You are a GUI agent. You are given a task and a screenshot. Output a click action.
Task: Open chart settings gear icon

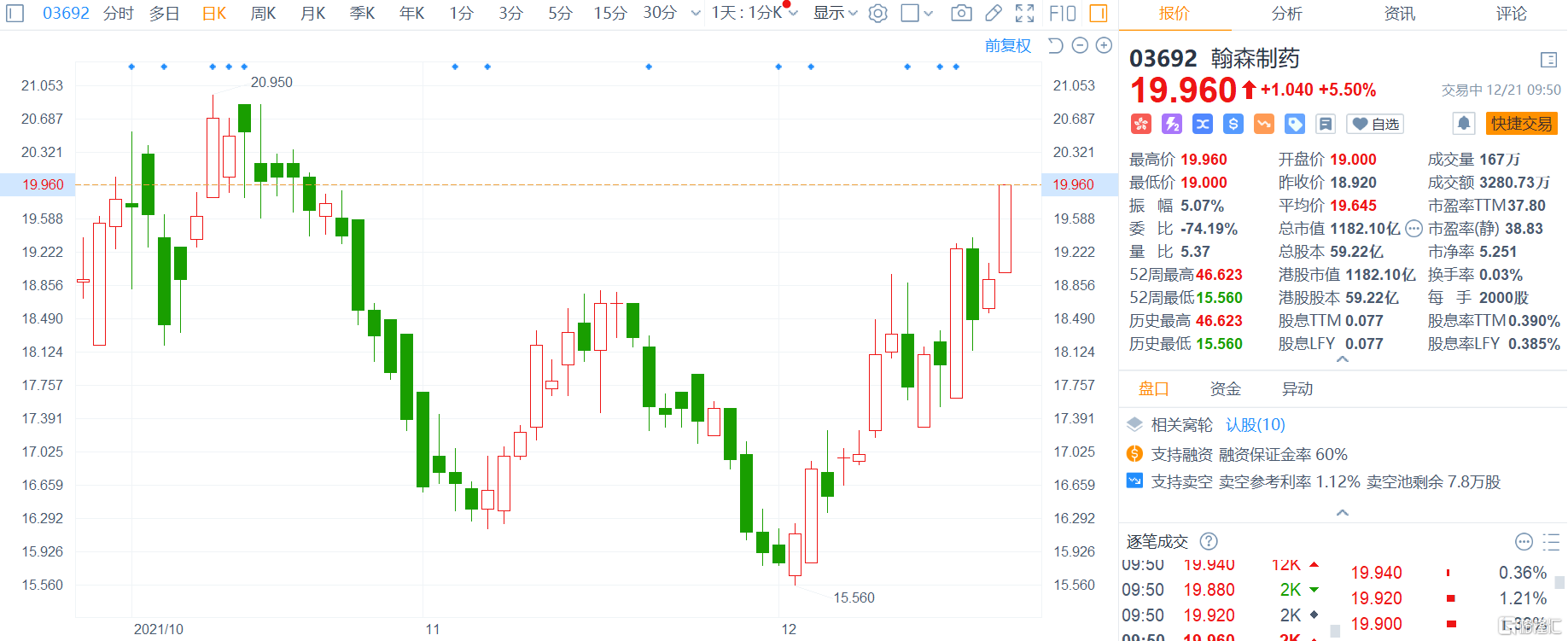877,14
